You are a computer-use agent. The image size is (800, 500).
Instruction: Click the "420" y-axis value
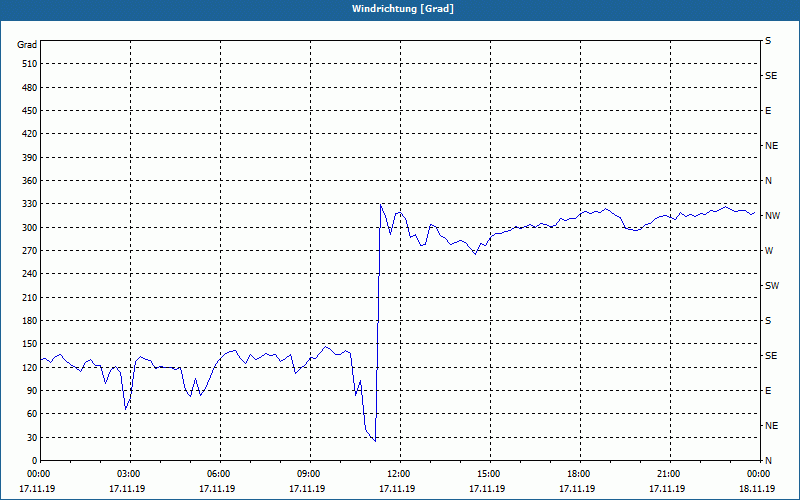coord(30,134)
